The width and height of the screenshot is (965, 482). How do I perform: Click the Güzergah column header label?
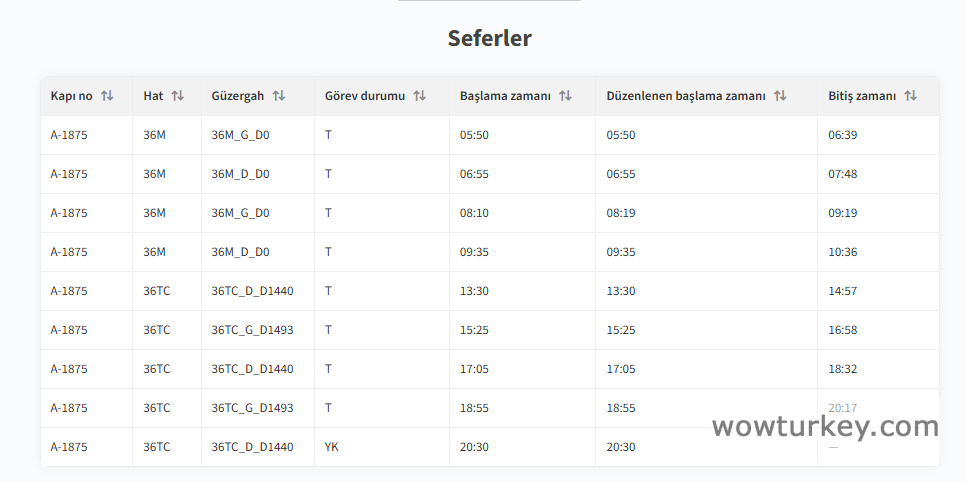[x=238, y=96]
